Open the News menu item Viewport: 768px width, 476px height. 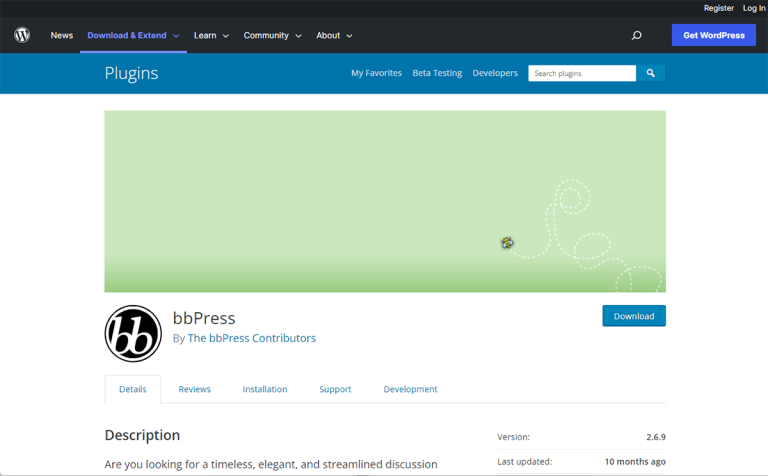pos(62,35)
